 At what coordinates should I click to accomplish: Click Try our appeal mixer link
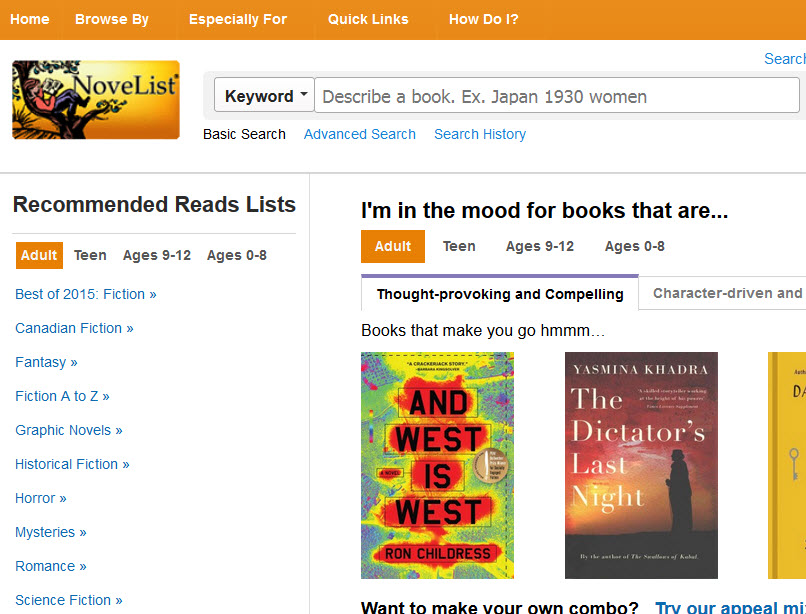pyautogui.click(x=730, y=607)
